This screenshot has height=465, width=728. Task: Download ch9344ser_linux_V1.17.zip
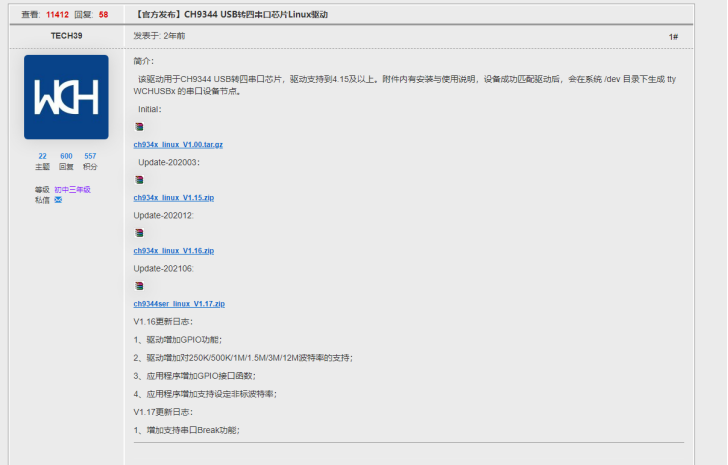tap(179, 304)
